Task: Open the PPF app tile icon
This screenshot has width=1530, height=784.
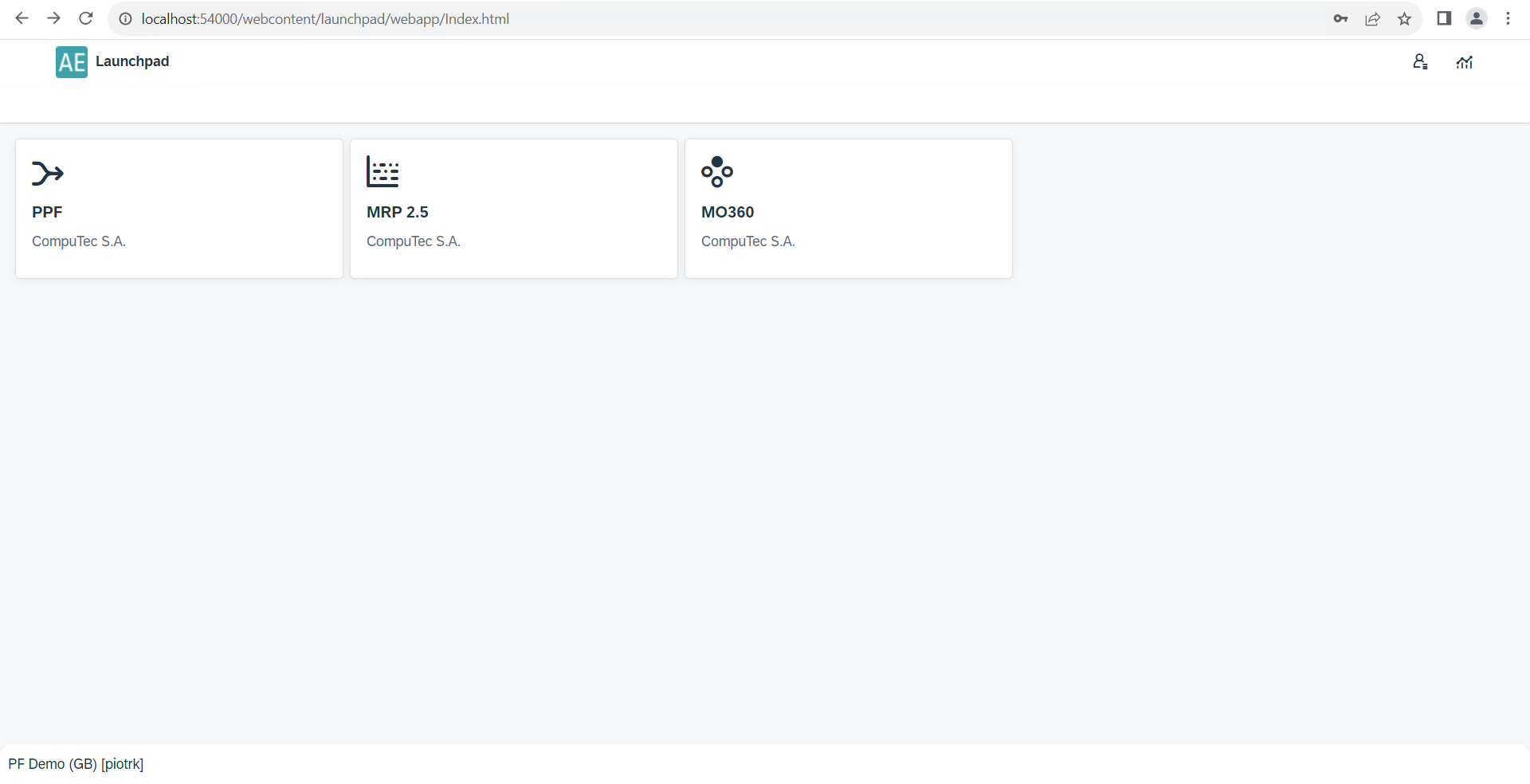Action: (x=48, y=173)
